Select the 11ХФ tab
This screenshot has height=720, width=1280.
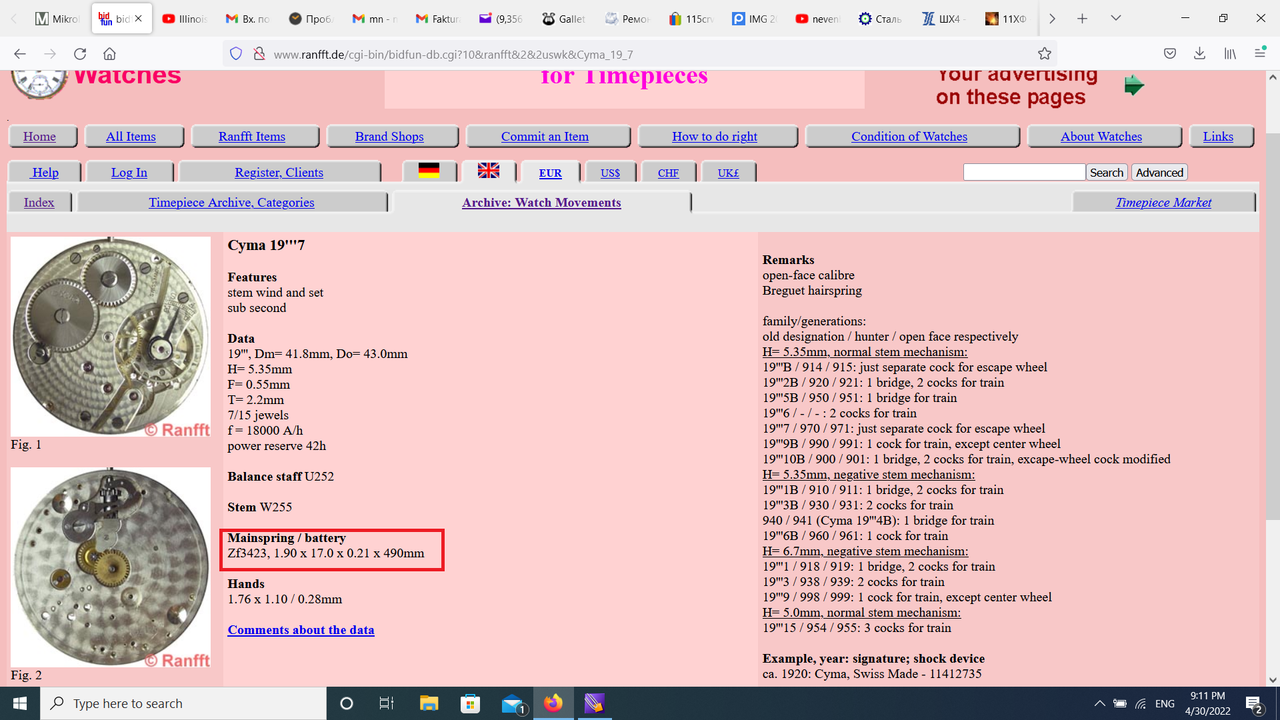[1007, 19]
